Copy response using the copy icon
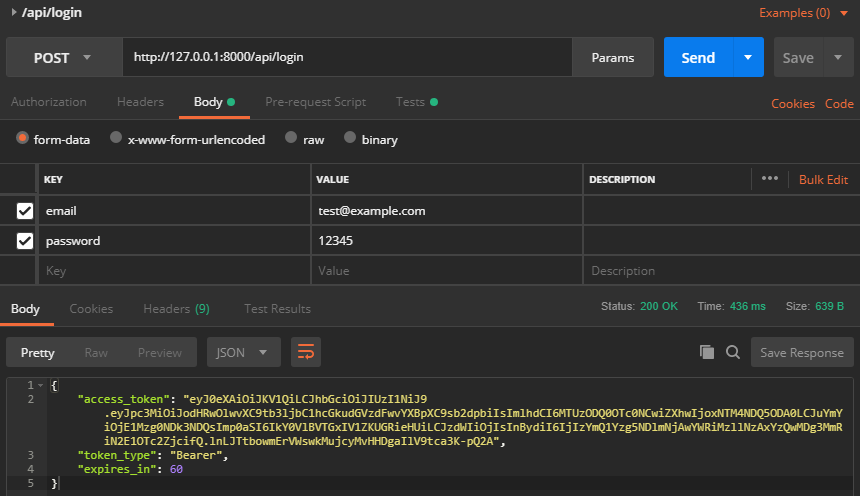 click(x=707, y=352)
